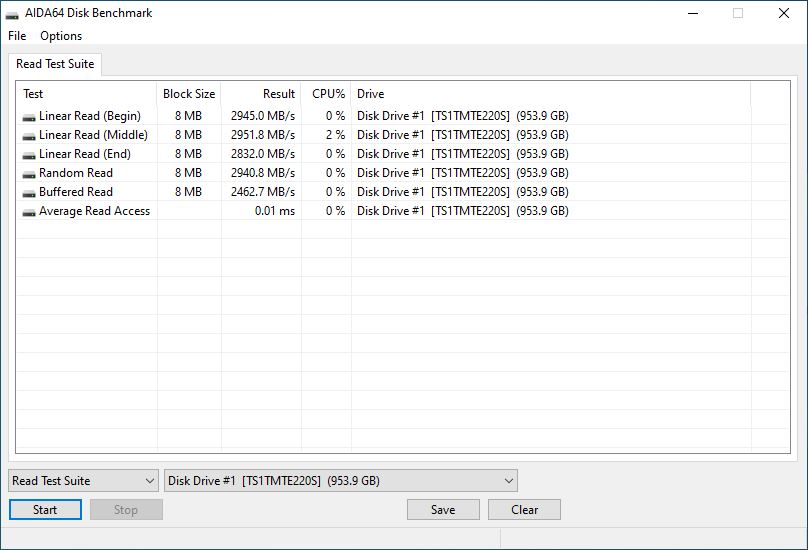Close the AIDA64 Disk Benchmark window
The image size is (808, 550).
point(784,13)
